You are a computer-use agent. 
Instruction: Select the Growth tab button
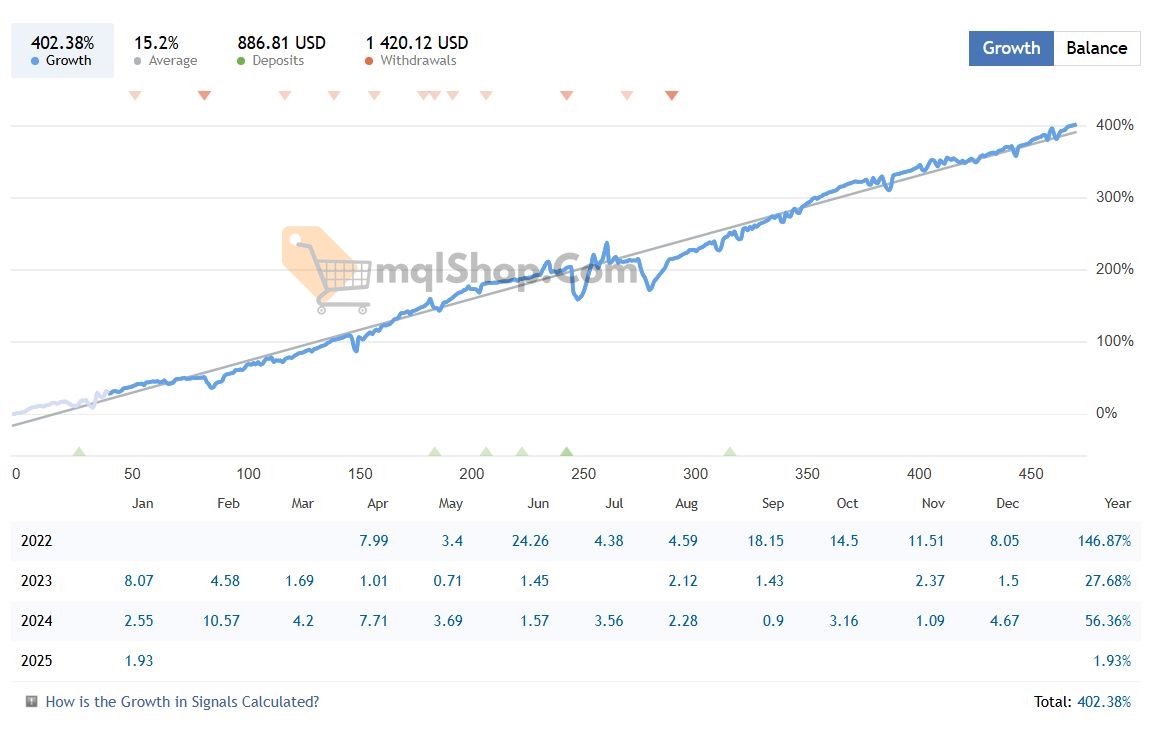click(1011, 48)
